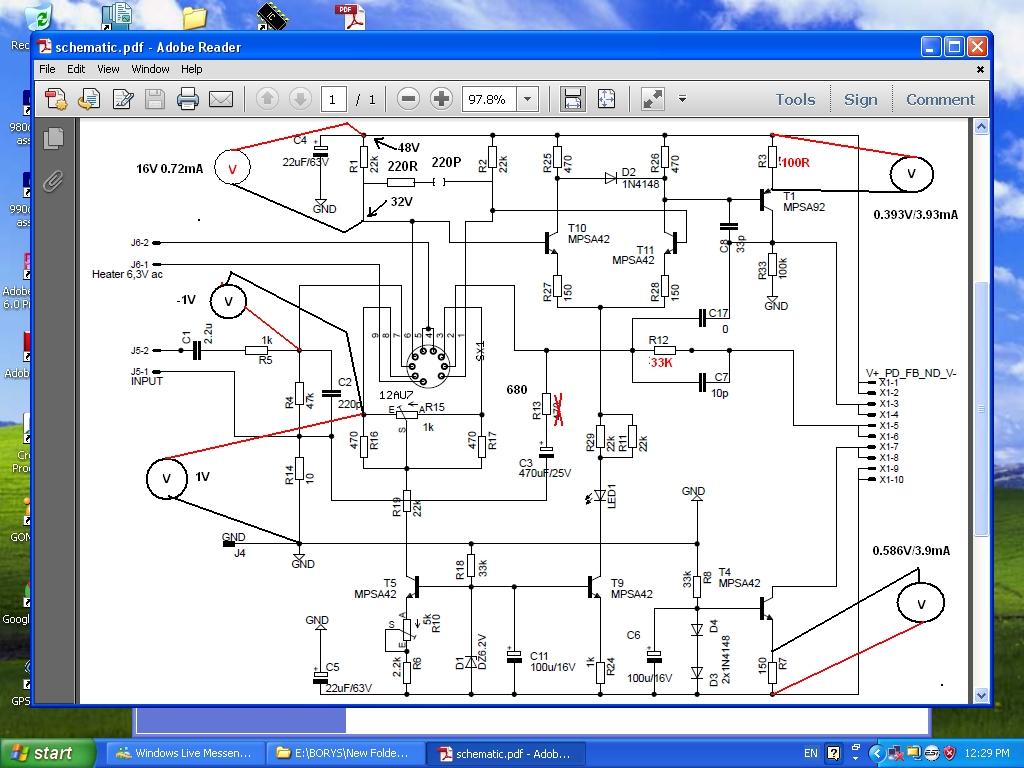This screenshot has width=1024, height=768.
Task: Click the page number input box
Action: 333,99
